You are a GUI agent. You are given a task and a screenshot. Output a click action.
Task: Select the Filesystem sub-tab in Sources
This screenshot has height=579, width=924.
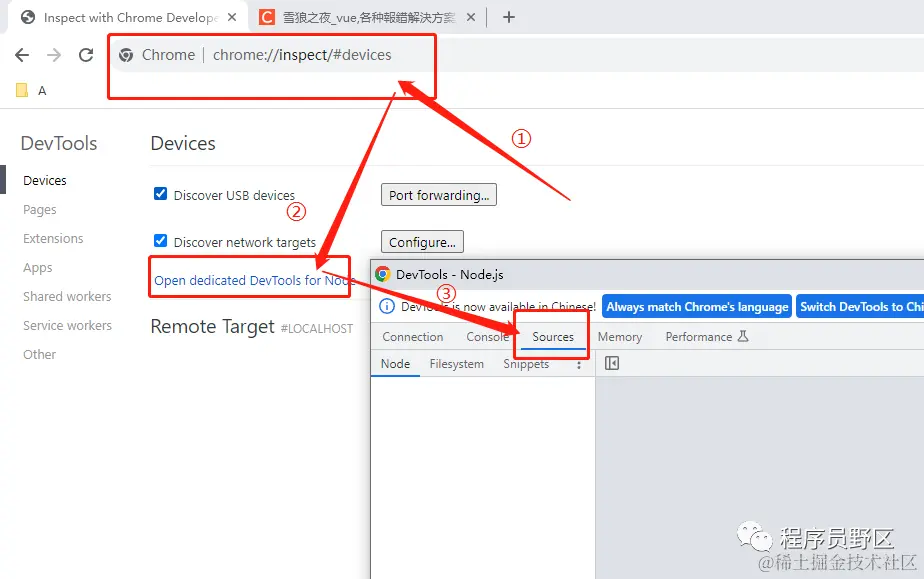[x=457, y=364]
